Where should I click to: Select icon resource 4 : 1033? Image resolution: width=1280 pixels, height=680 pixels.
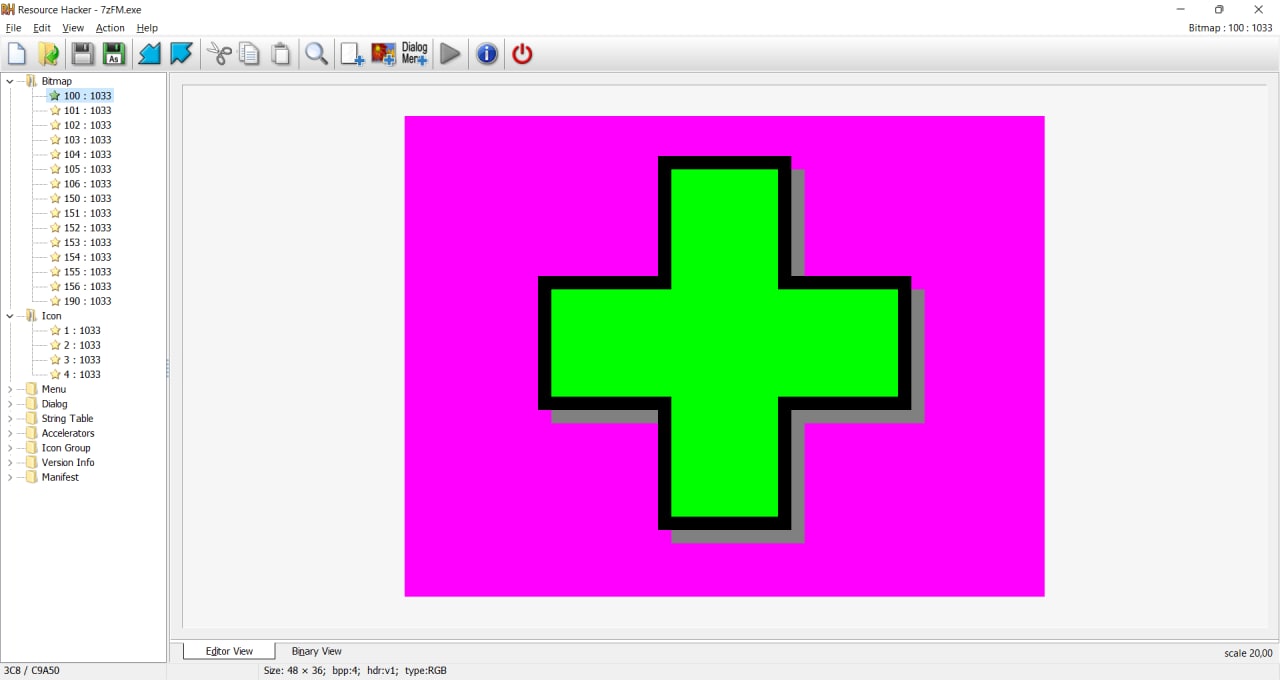[82, 375]
